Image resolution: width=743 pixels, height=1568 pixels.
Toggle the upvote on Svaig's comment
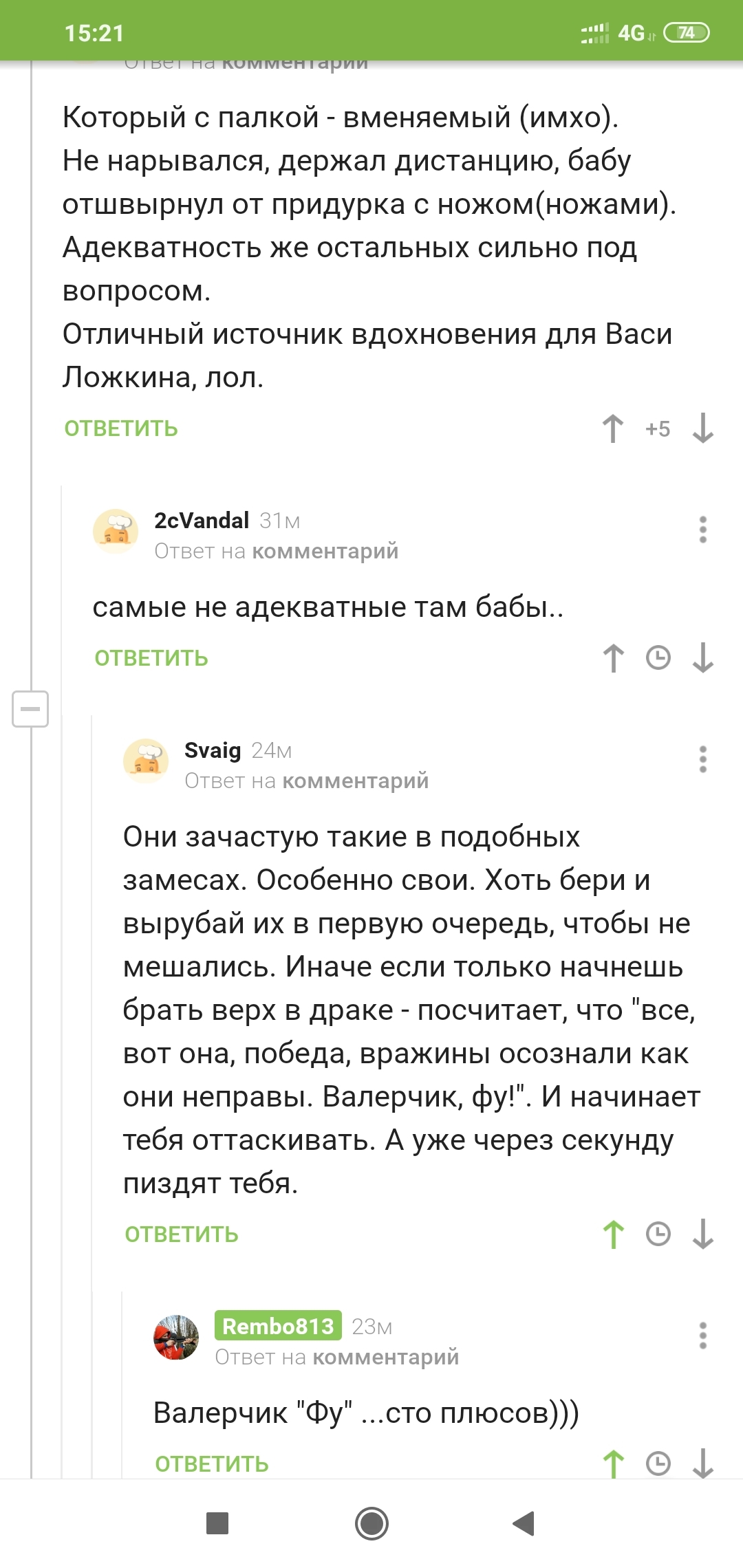pos(613,1234)
